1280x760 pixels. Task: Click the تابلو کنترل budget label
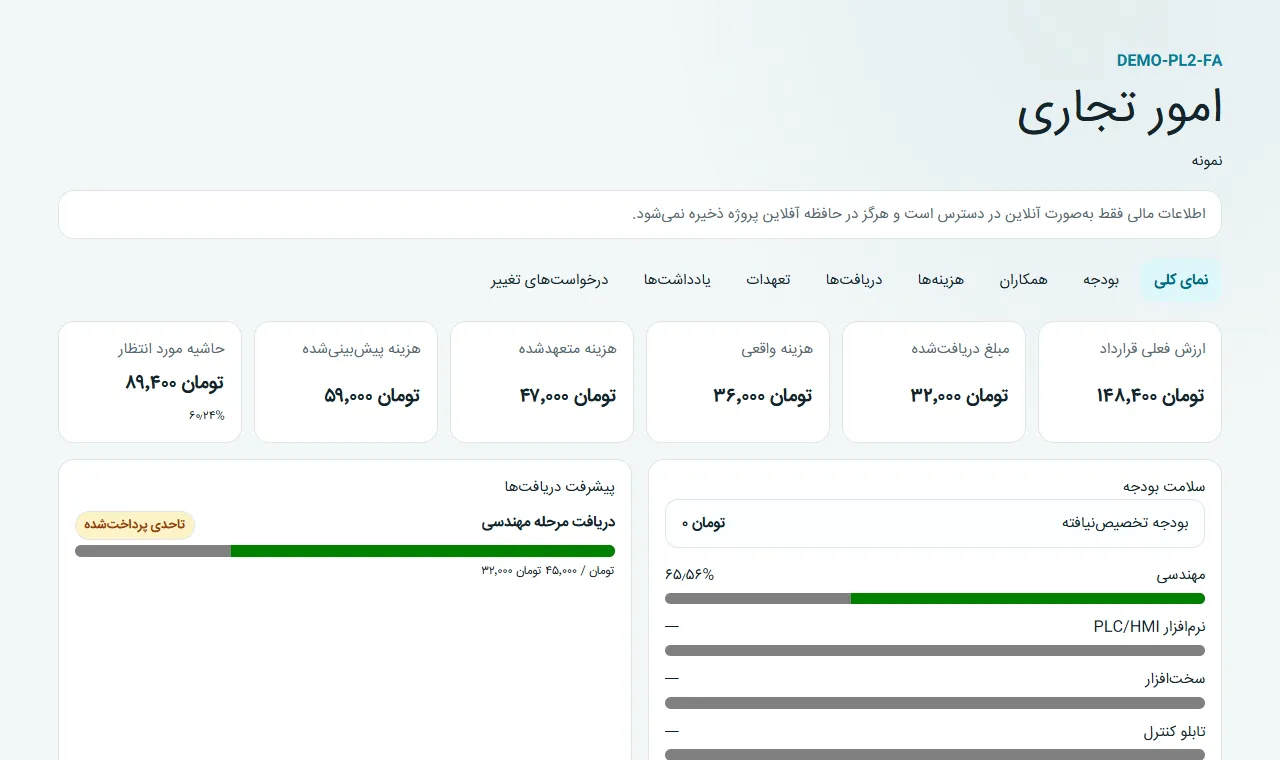point(1175,732)
